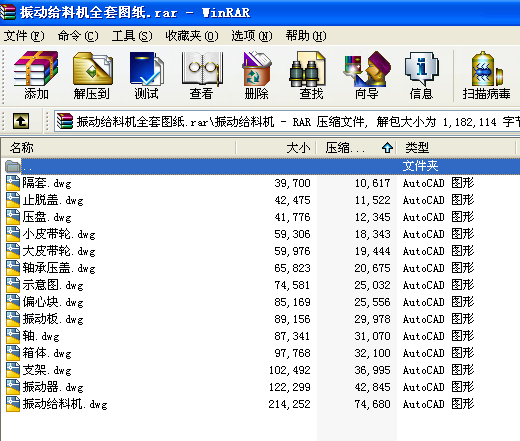Screen dimensions: 520x441
Task: Click size value 102,492
Action: click(289, 370)
